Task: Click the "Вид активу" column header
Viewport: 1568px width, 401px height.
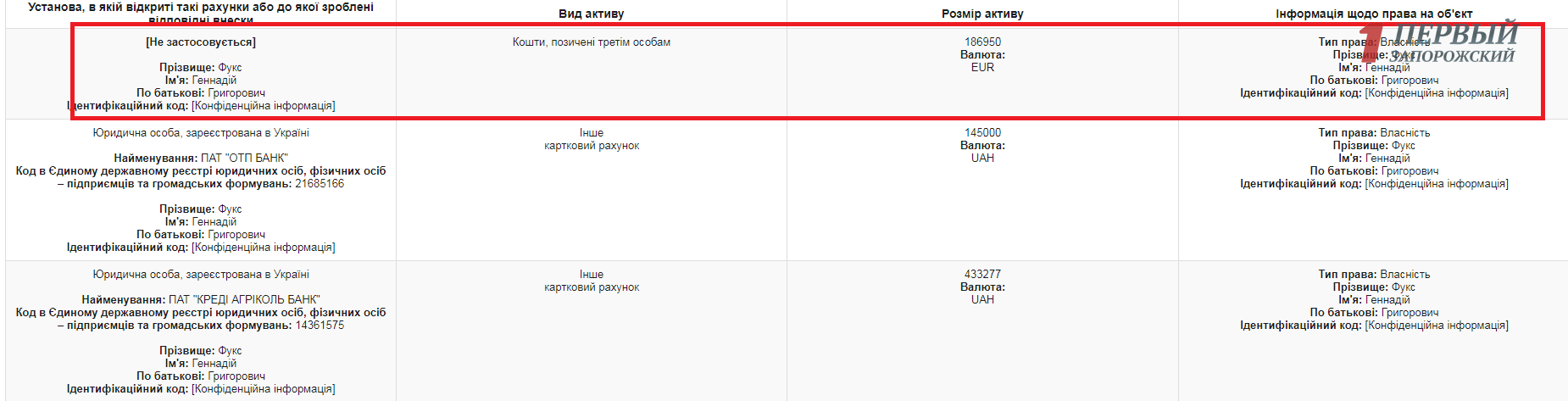Action: click(x=591, y=14)
